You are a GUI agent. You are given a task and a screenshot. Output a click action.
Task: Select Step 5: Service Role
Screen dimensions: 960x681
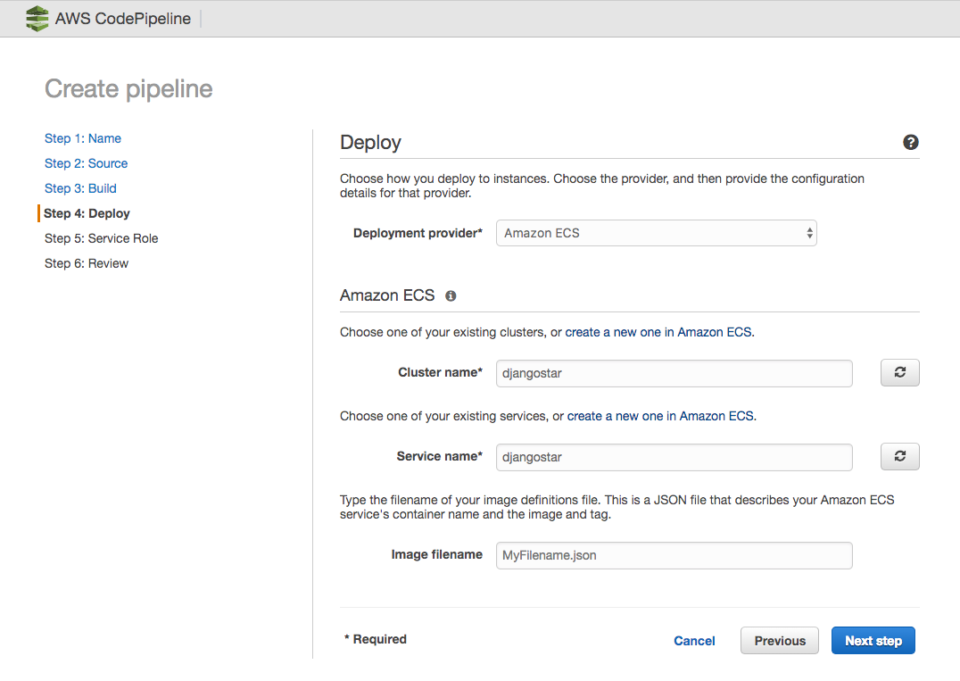[x=101, y=238]
